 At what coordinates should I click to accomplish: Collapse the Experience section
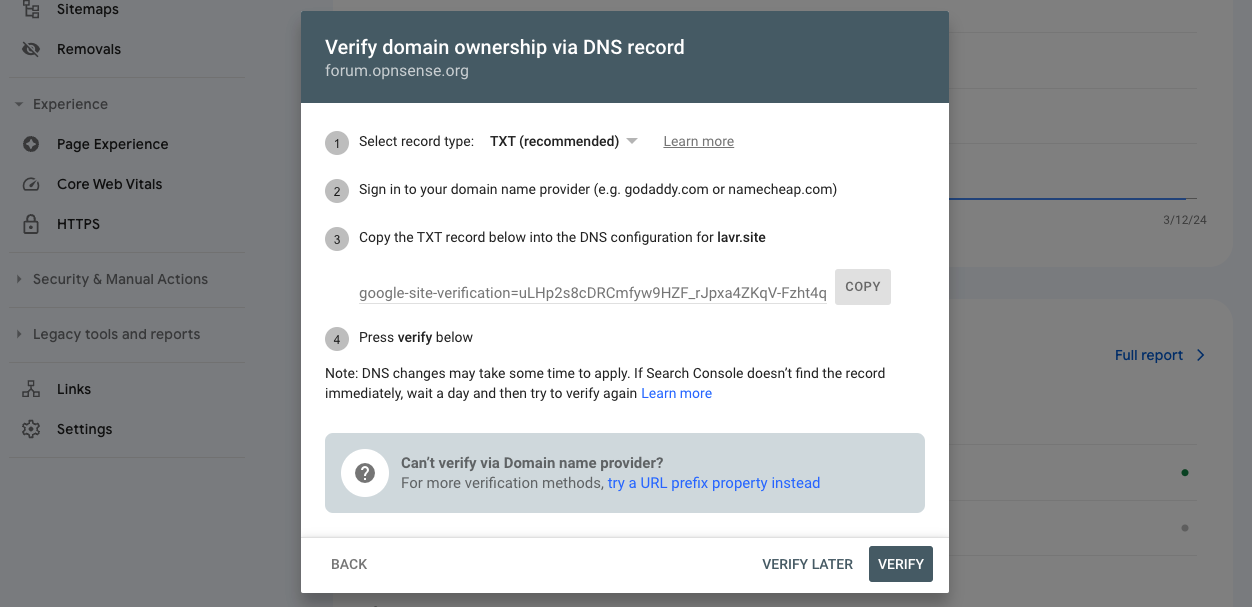click(x=19, y=104)
